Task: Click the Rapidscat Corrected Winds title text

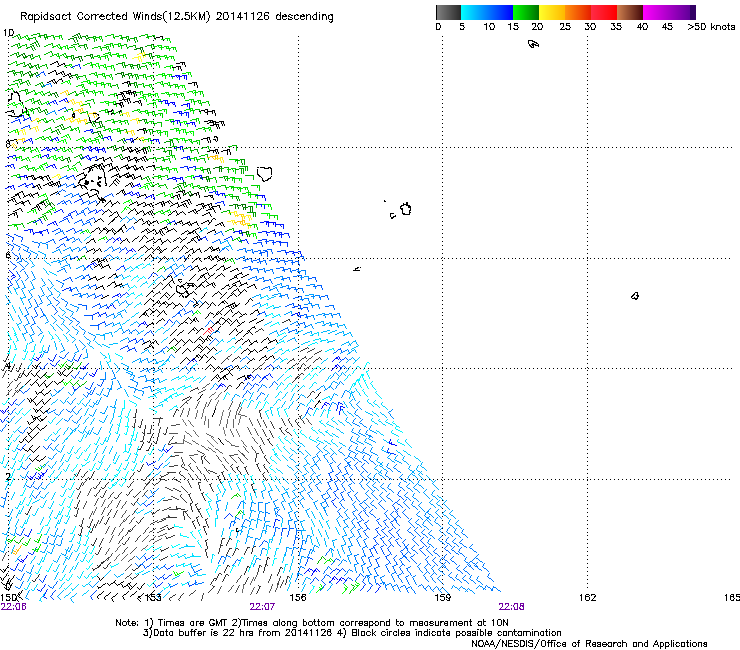Action: tap(177, 17)
